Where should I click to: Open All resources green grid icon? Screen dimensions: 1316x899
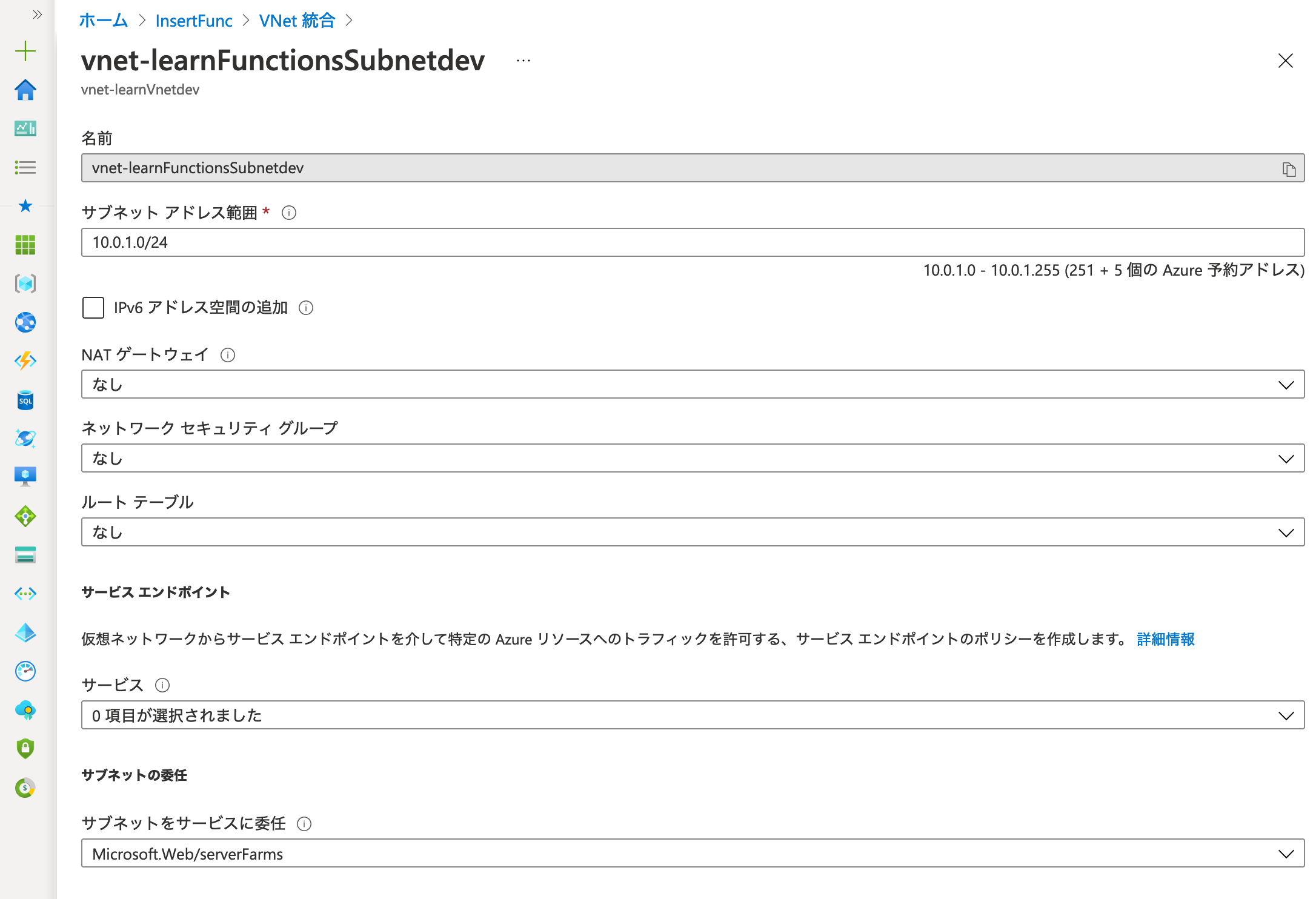(x=25, y=245)
